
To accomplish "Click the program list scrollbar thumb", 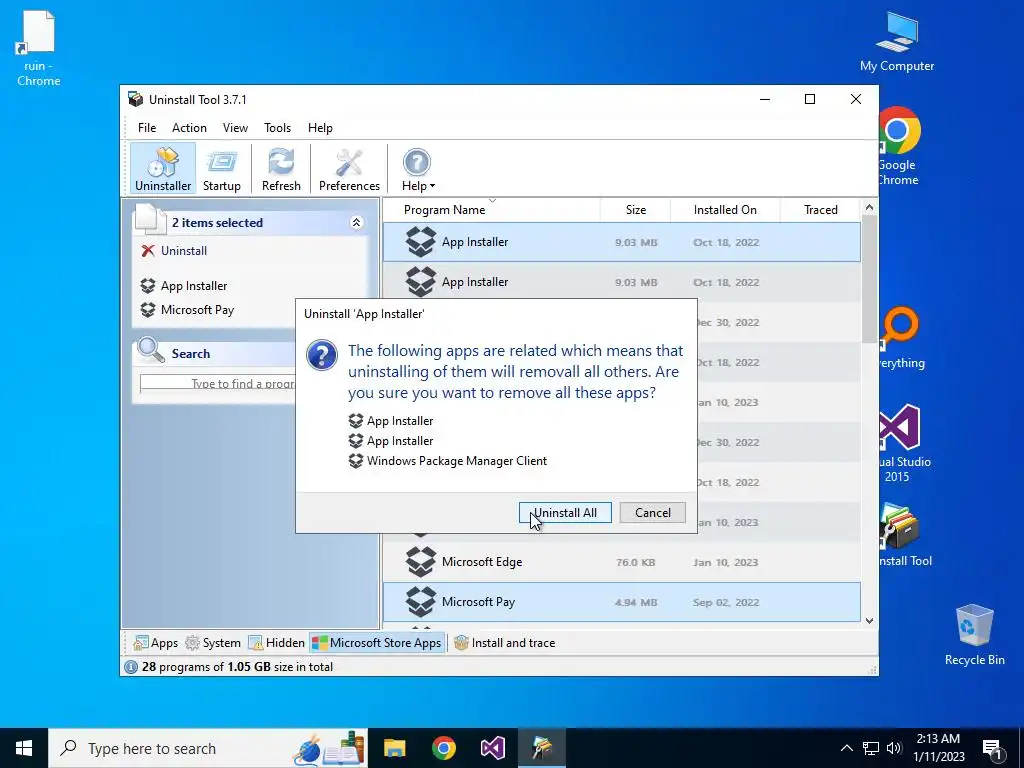I will (x=869, y=279).
